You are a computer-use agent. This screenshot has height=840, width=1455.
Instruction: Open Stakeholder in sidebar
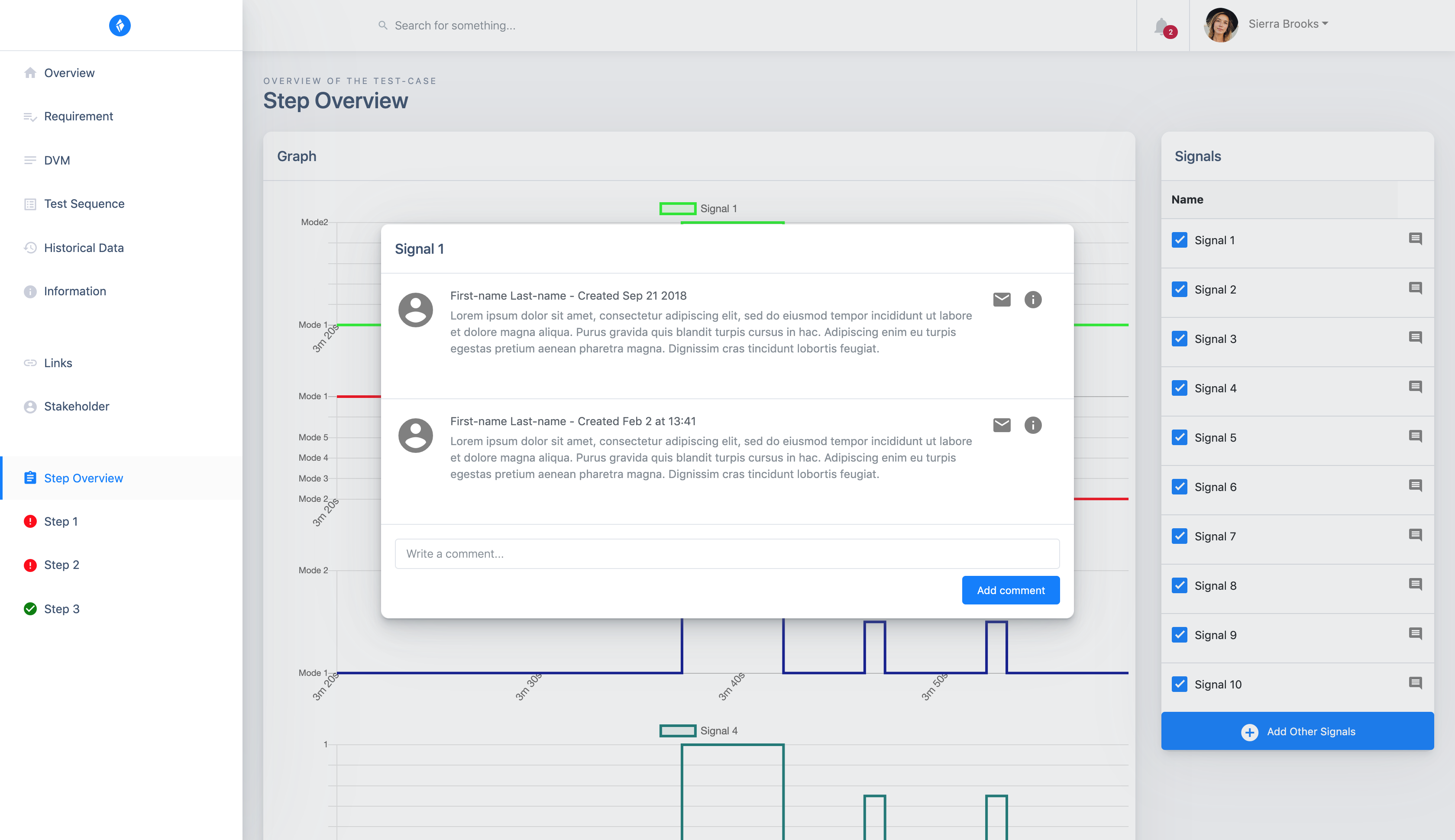(x=121, y=406)
